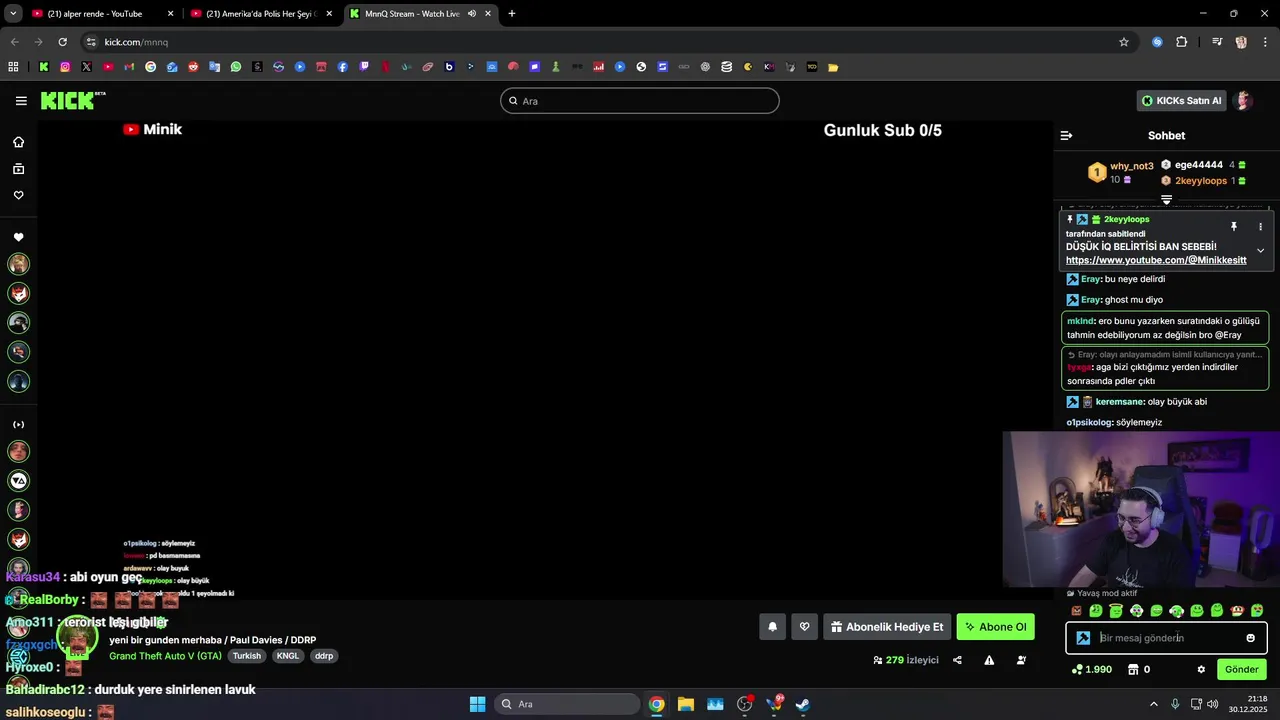Open Windows Start button
1280x720 pixels.
[x=477, y=704]
